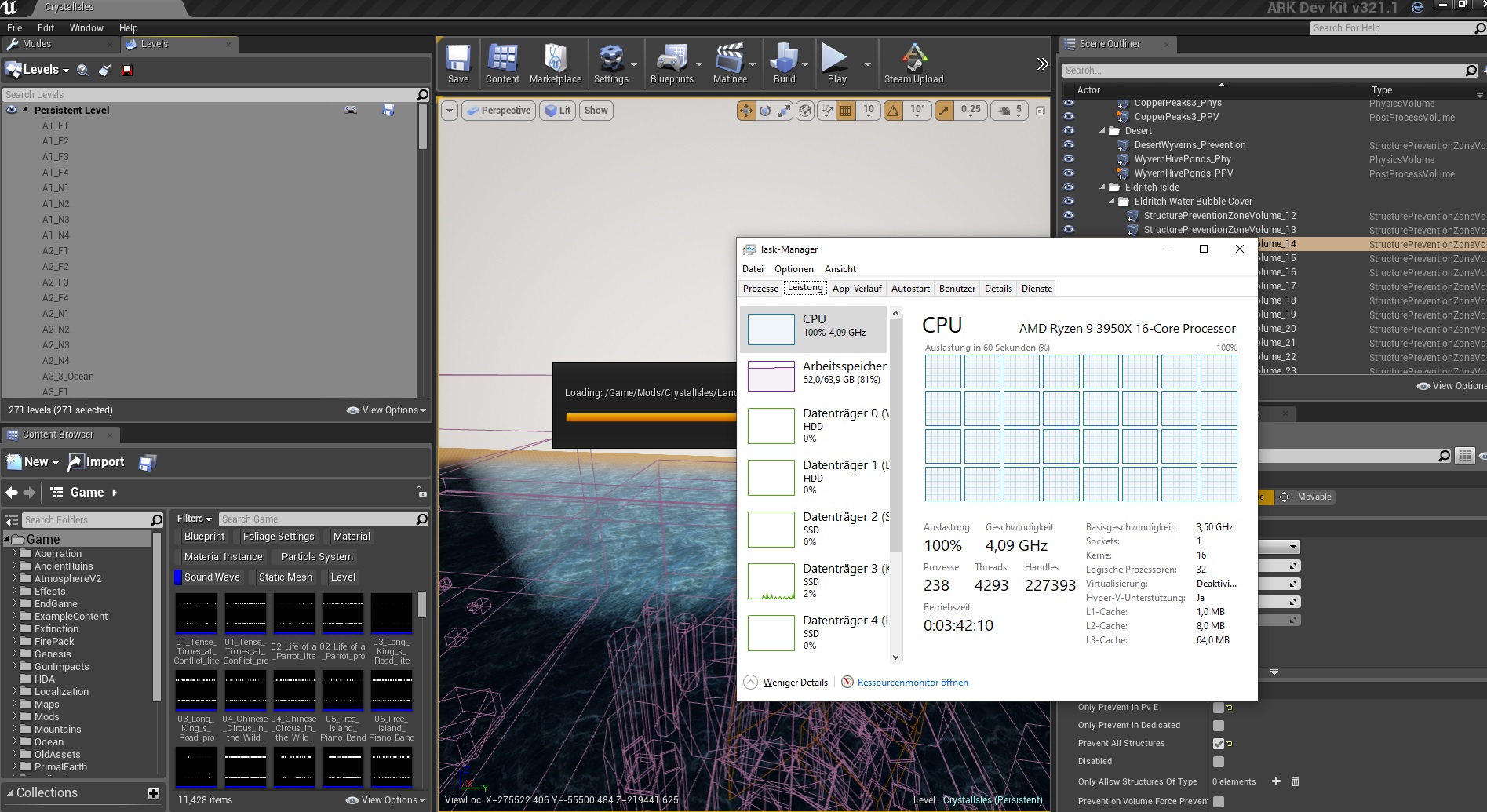Open Matinee clapperboard icon
Screen dimensions: 1487x812
coord(730,64)
